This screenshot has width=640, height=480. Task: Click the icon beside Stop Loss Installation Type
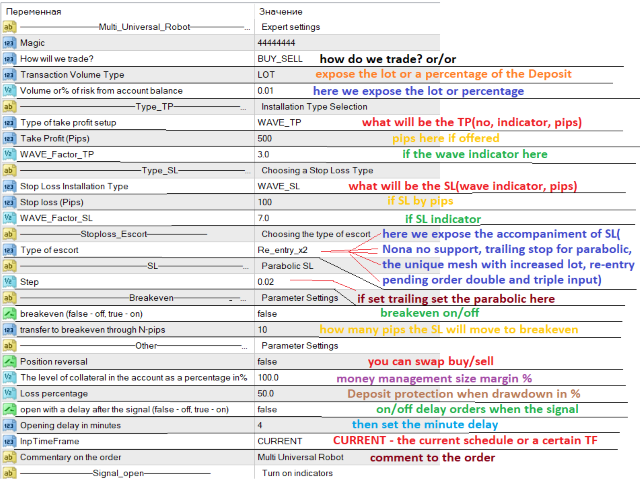[x=9, y=186]
